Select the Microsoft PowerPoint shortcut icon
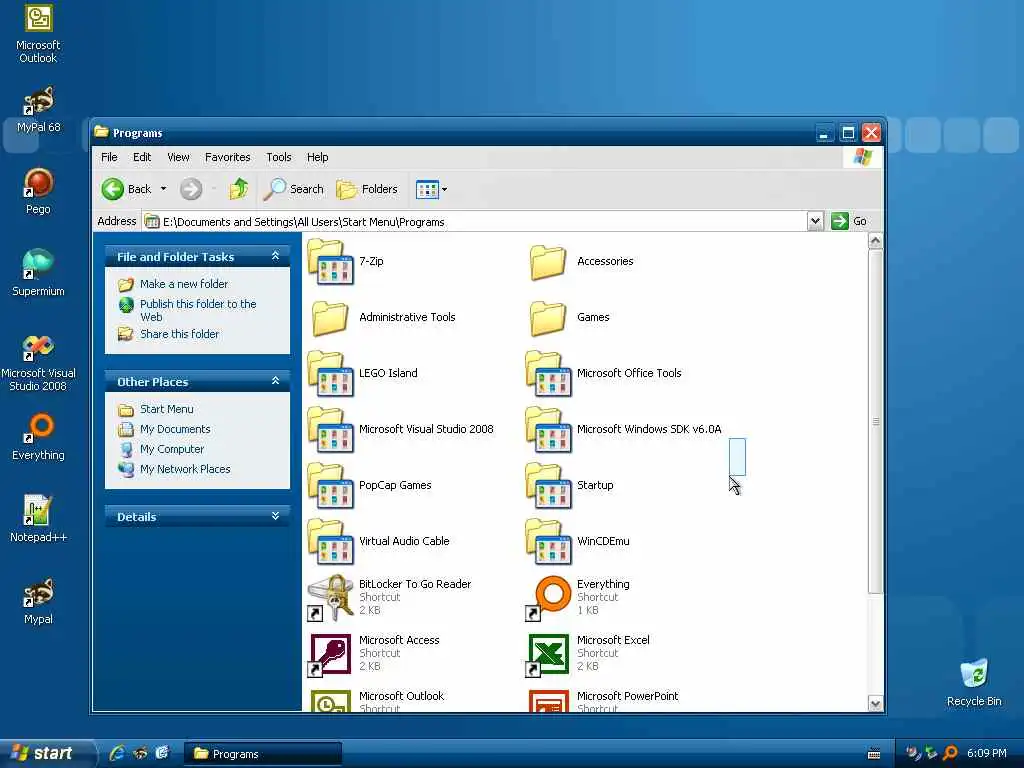Image resolution: width=1024 pixels, height=768 pixels. pyautogui.click(x=549, y=701)
